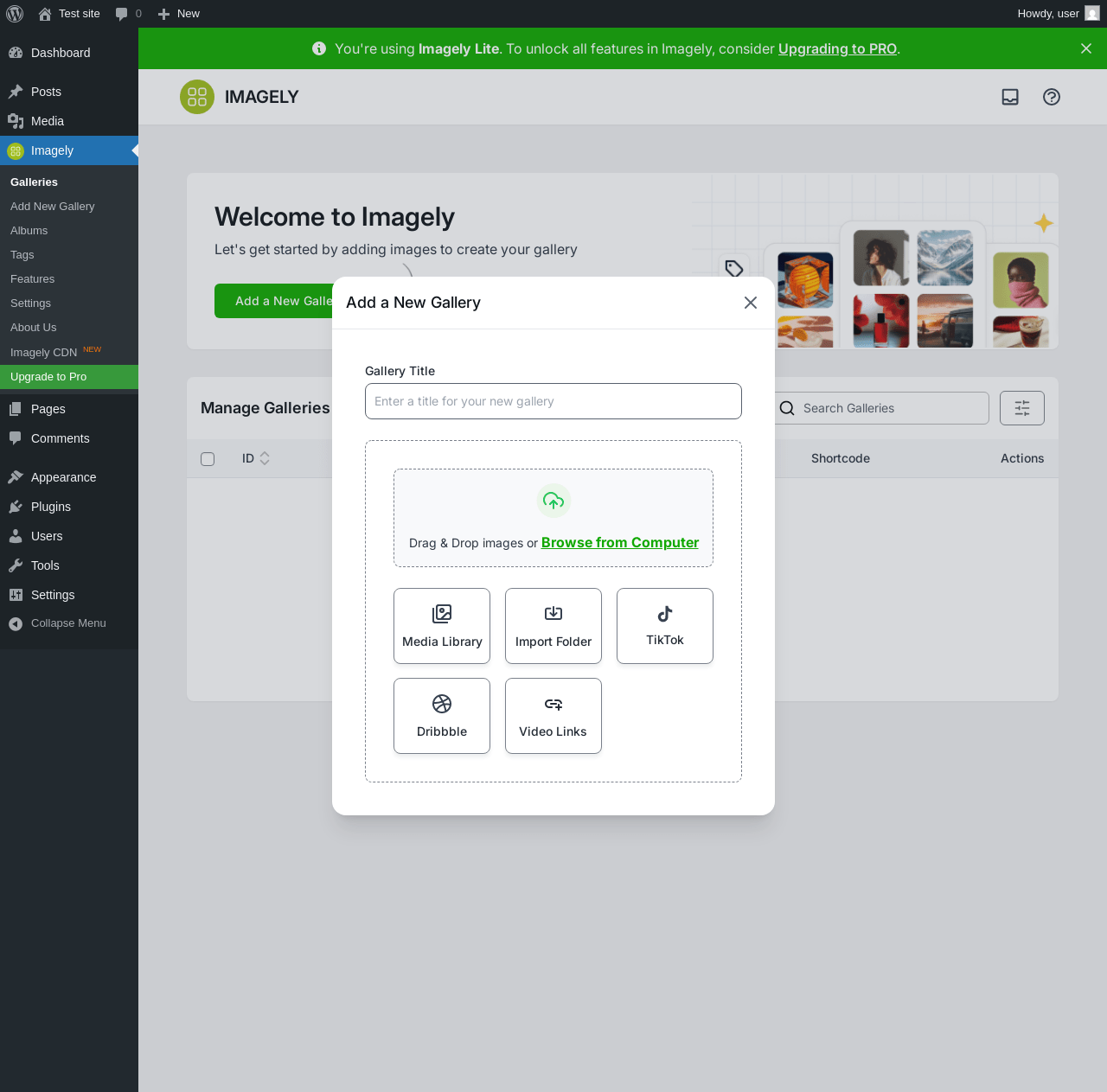Toggle the select-all galleries checkbox
Viewport: 1107px width, 1092px height.
[x=208, y=459]
